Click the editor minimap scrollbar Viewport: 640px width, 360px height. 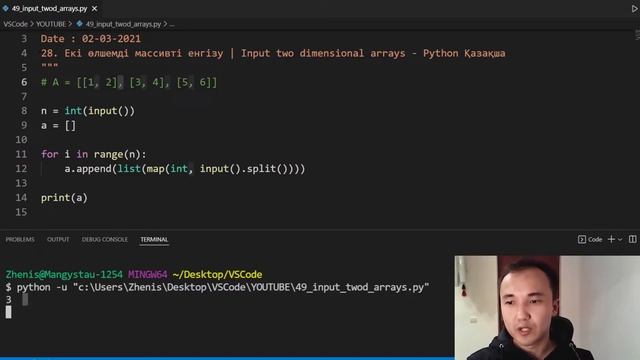[x=637, y=35]
